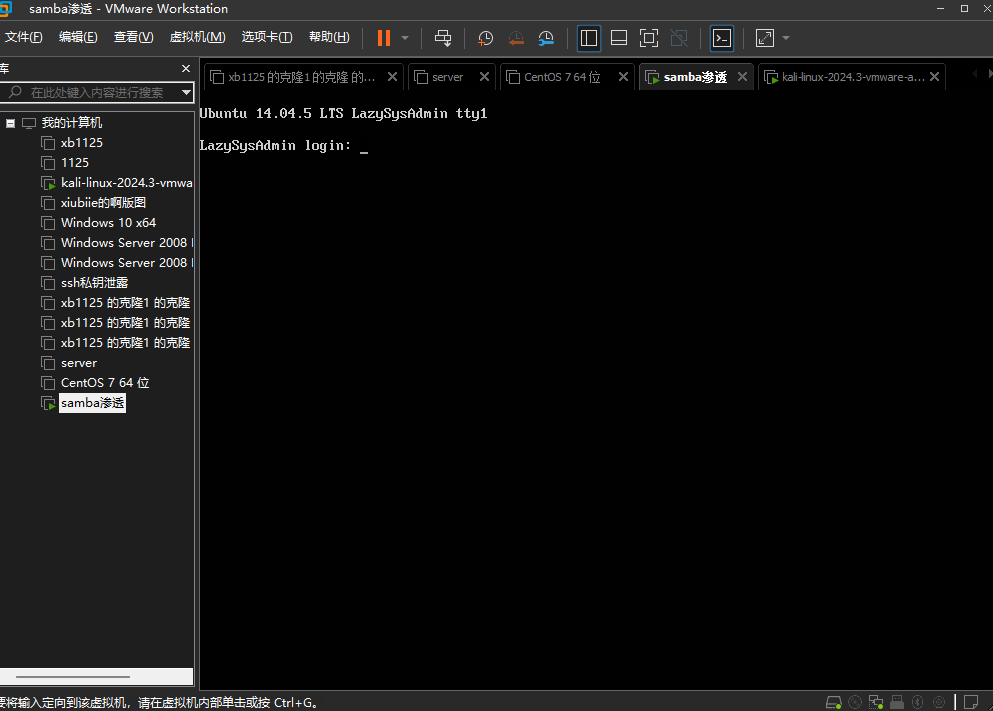The height and width of the screenshot is (711, 993).
Task: Click the orange Pause virtual machine button
Action: click(384, 38)
